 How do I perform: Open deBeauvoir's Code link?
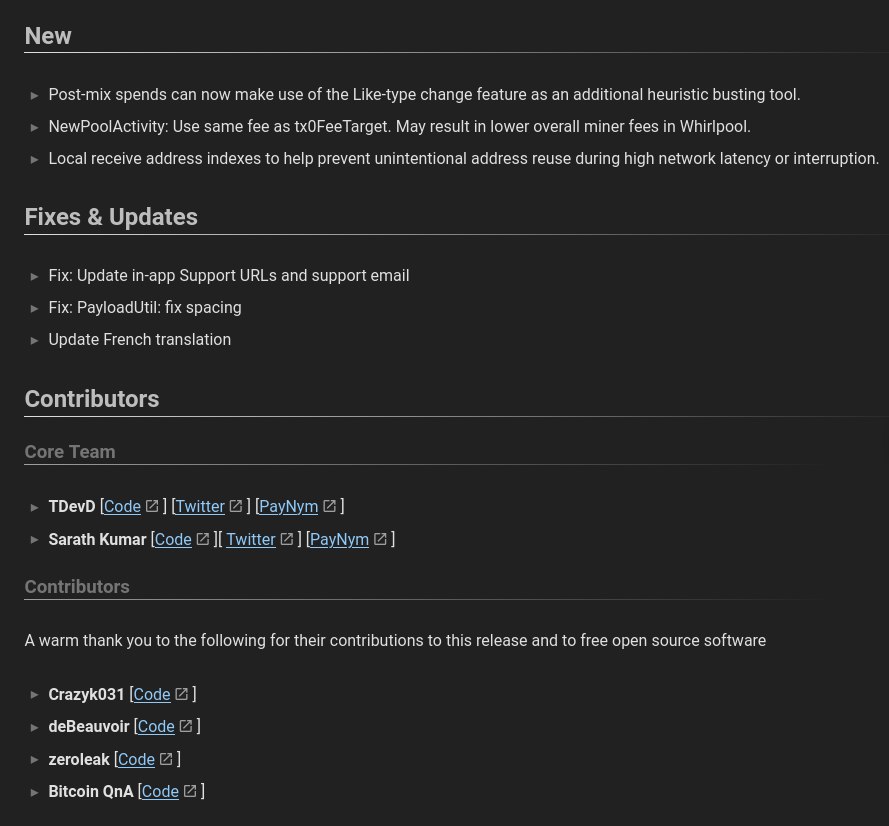click(x=156, y=727)
